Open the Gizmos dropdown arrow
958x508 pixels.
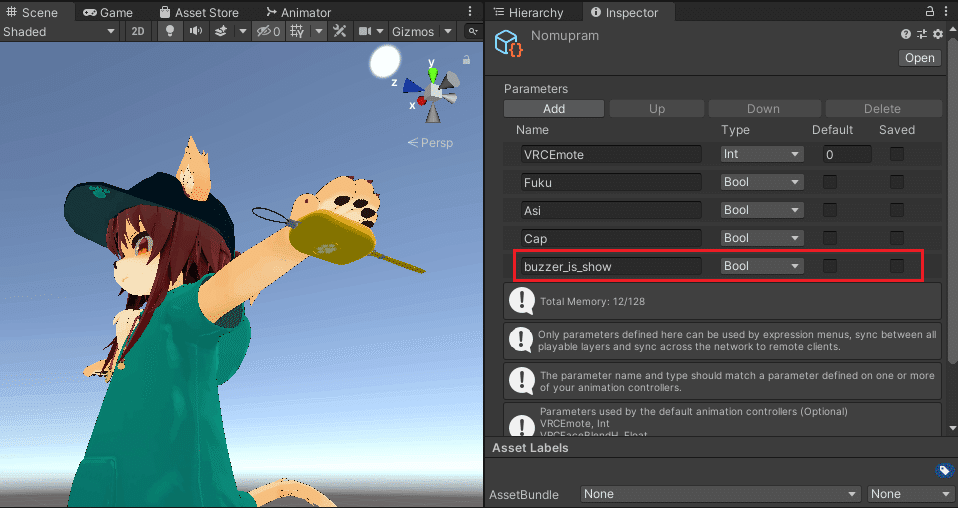tap(448, 31)
